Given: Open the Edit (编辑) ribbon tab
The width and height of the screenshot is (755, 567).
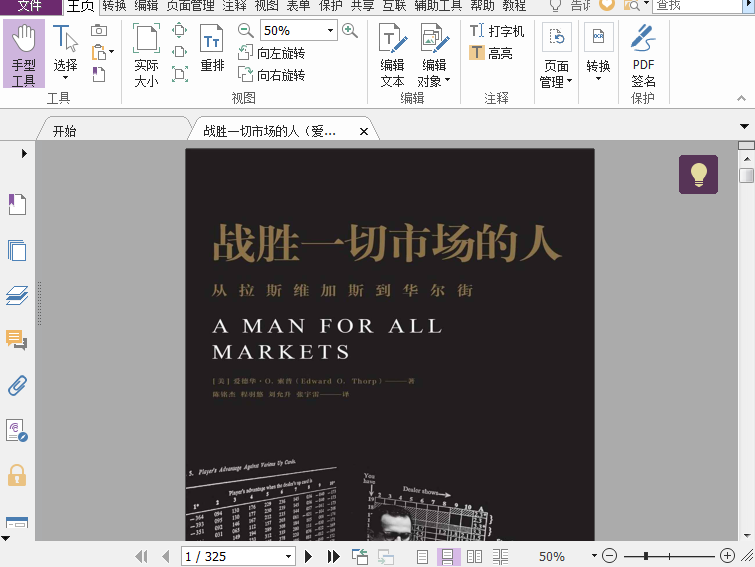Looking at the screenshot, I should tap(146, 6).
